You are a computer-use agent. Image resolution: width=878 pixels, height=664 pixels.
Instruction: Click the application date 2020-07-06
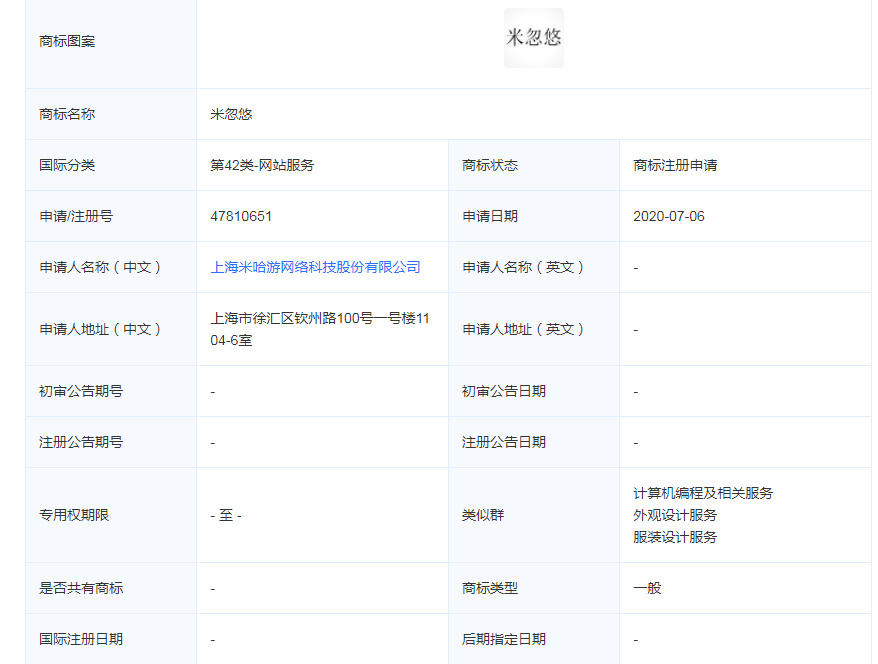[x=668, y=216]
